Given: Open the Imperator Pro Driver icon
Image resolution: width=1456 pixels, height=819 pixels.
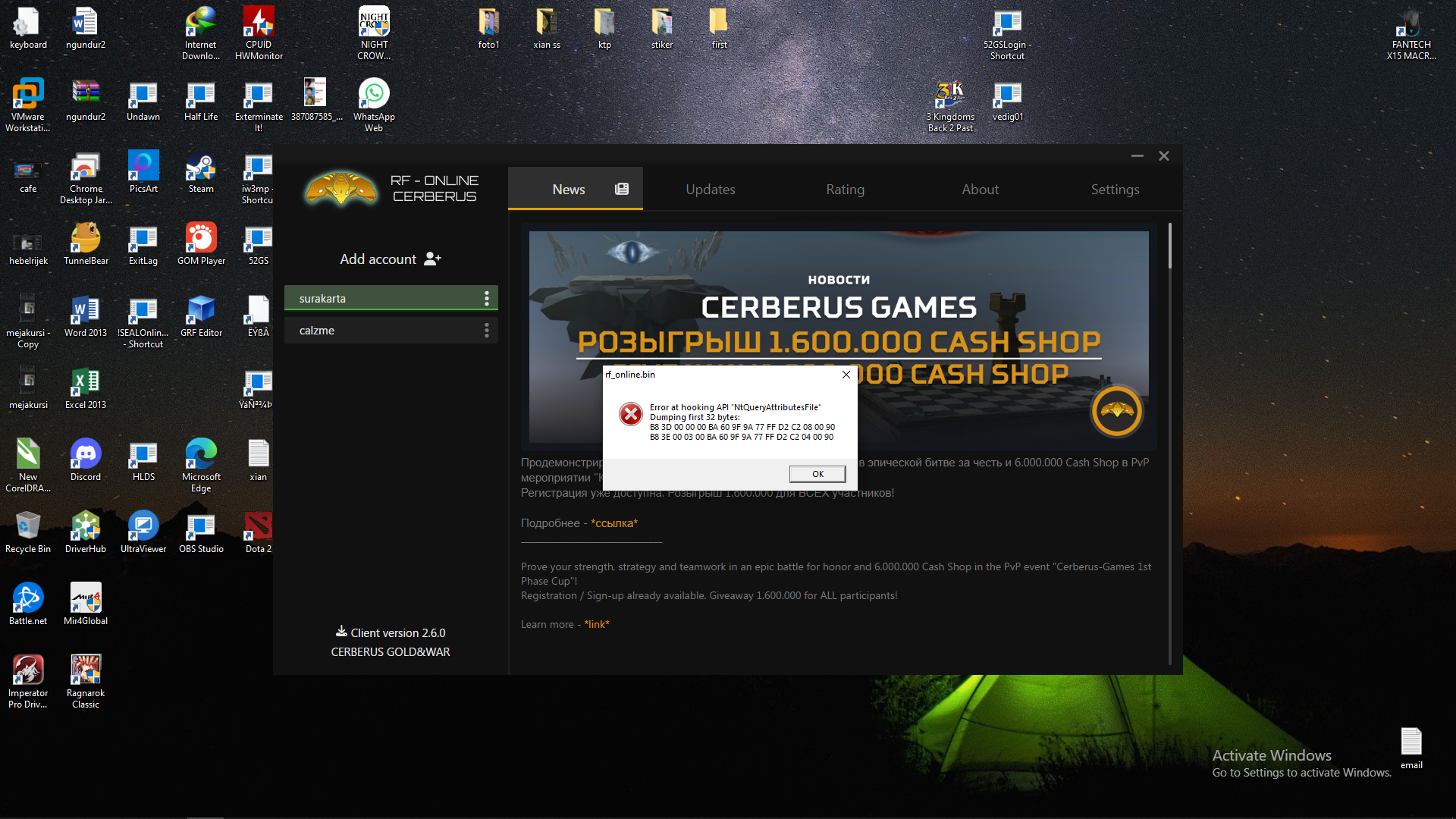Looking at the screenshot, I should [x=28, y=682].
